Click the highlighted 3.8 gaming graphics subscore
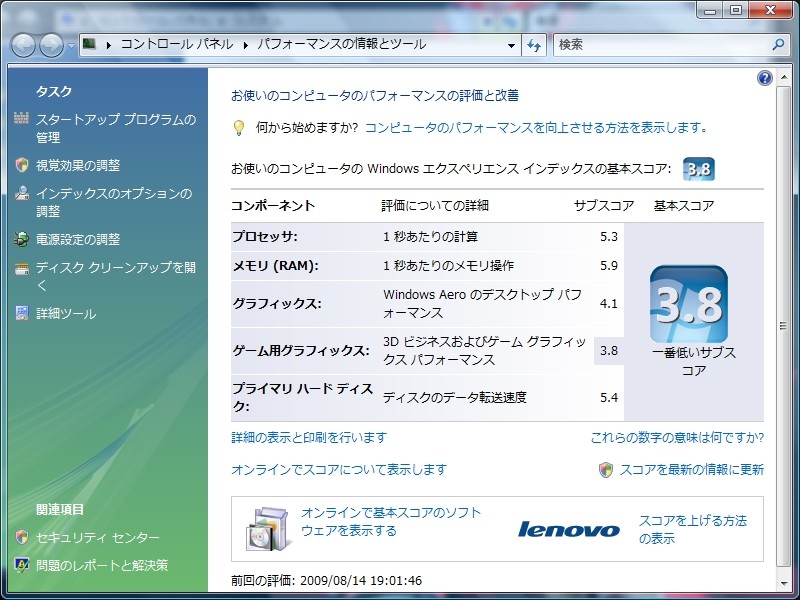The height and width of the screenshot is (600, 800). [x=609, y=351]
